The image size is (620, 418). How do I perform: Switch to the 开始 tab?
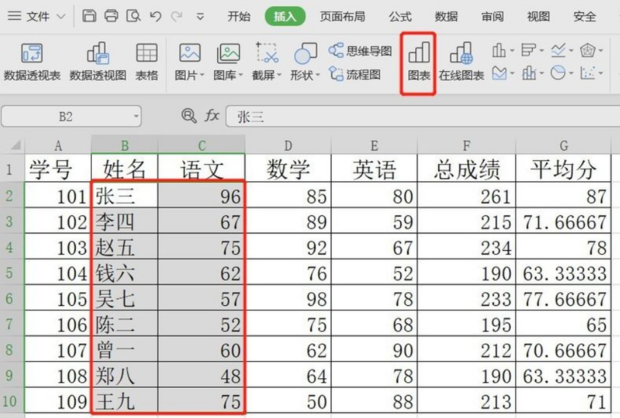(239, 16)
